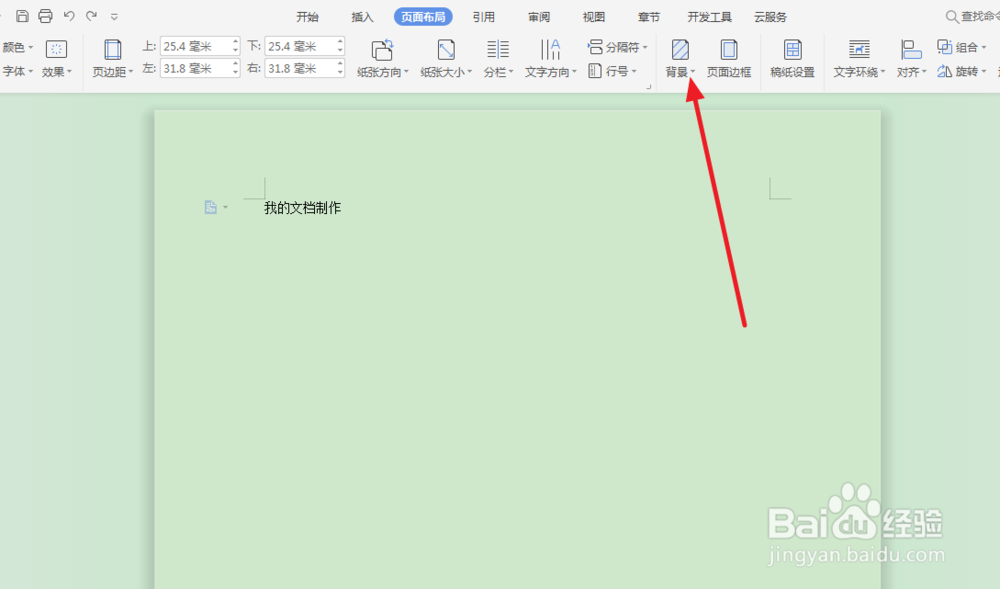Open the 字体 theme dropdown
1000x589 pixels.
click(17, 71)
